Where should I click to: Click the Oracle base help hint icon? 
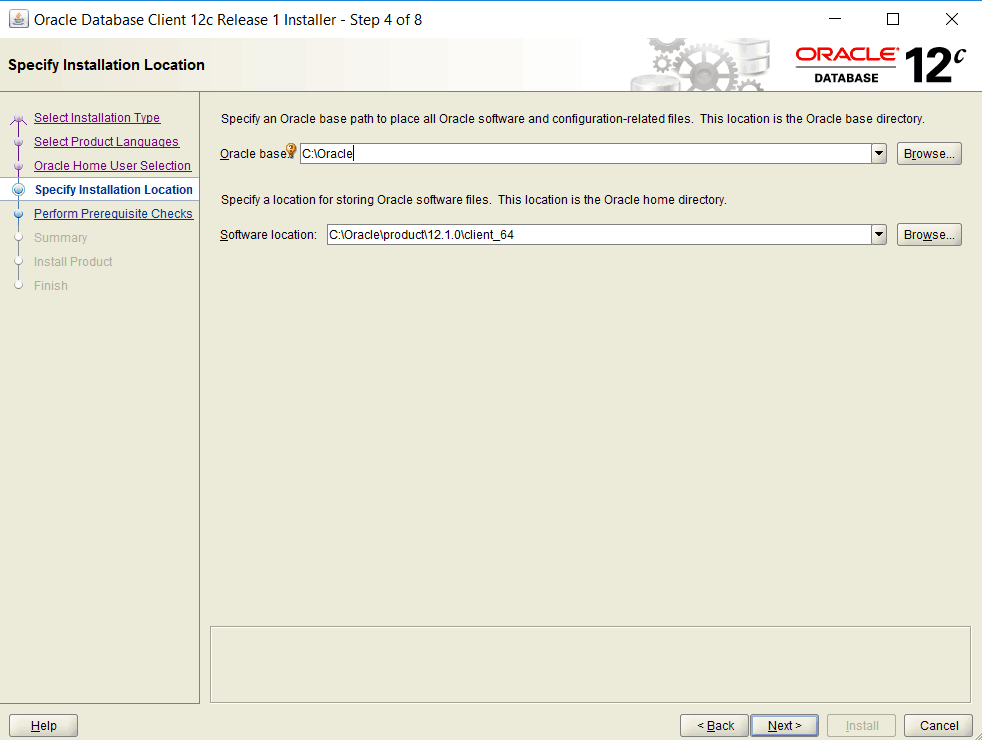point(291,150)
